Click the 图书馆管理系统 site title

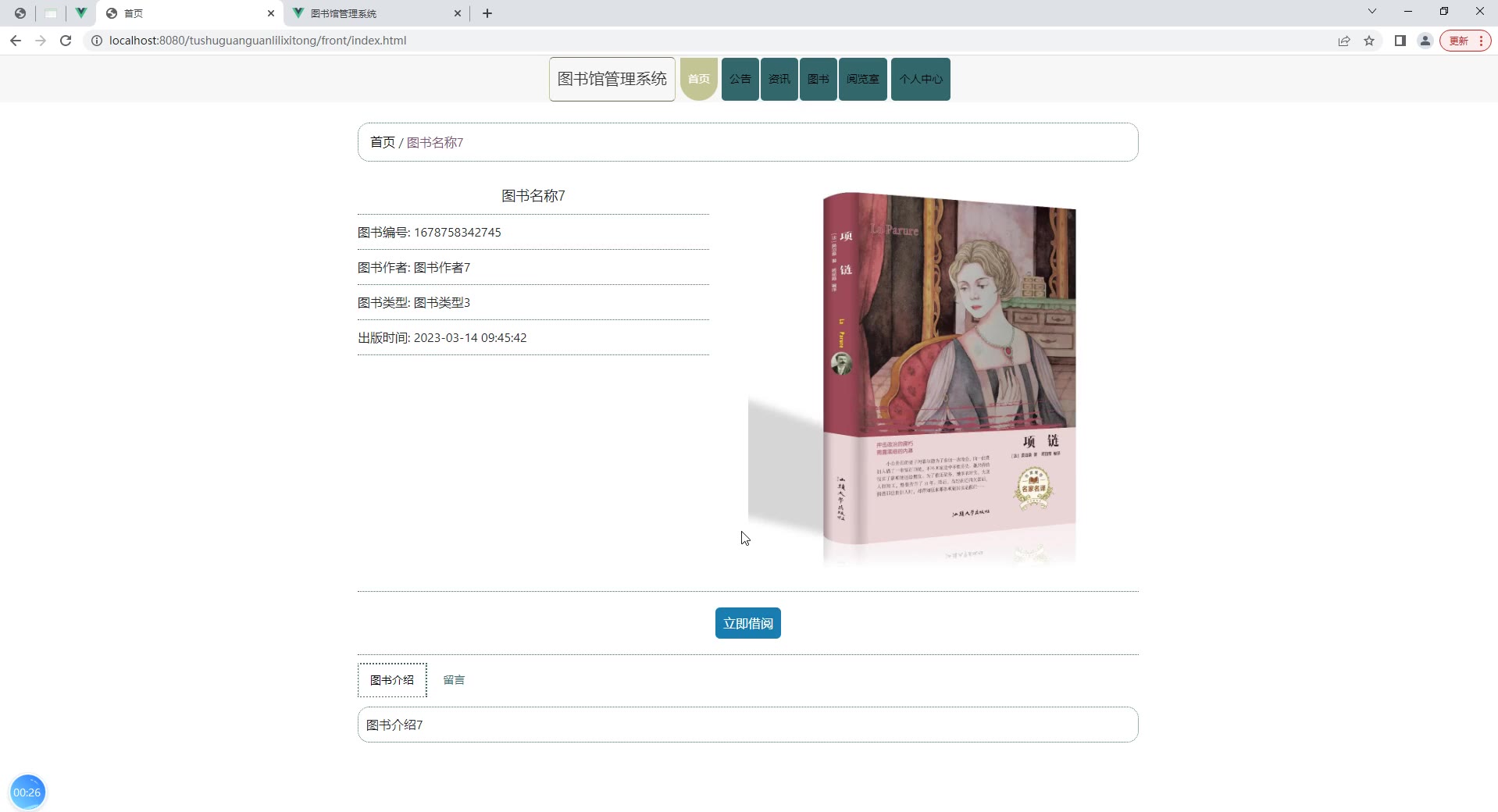tap(612, 79)
